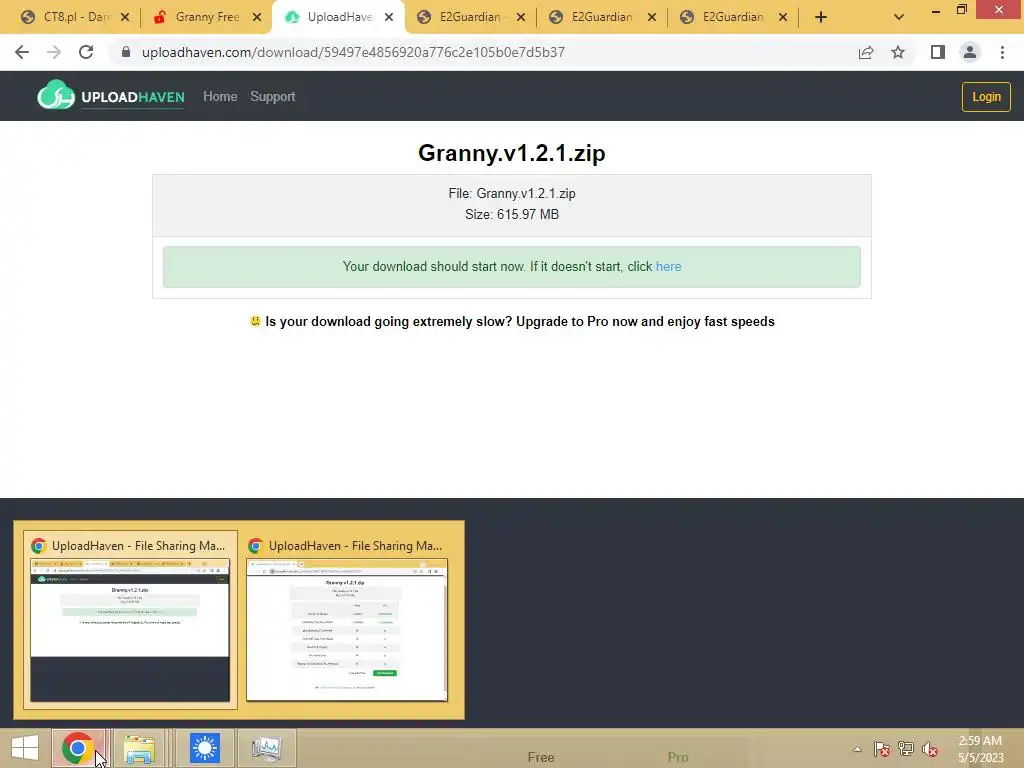Open the Support navigation link
Screen dimensions: 1024x768
click(273, 97)
